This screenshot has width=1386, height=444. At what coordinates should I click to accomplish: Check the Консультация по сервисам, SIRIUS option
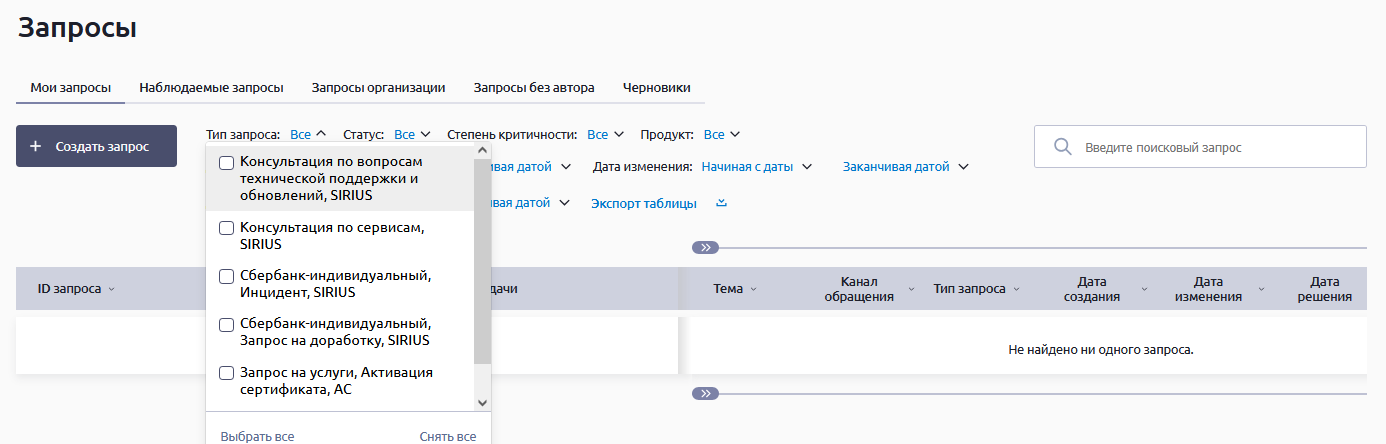point(227,228)
